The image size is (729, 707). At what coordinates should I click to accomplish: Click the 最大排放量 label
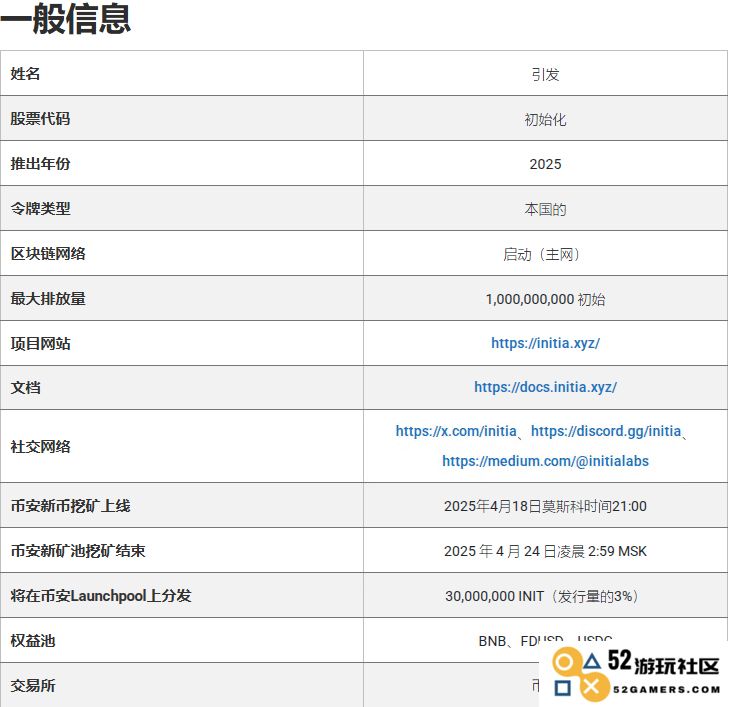(48, 298)
